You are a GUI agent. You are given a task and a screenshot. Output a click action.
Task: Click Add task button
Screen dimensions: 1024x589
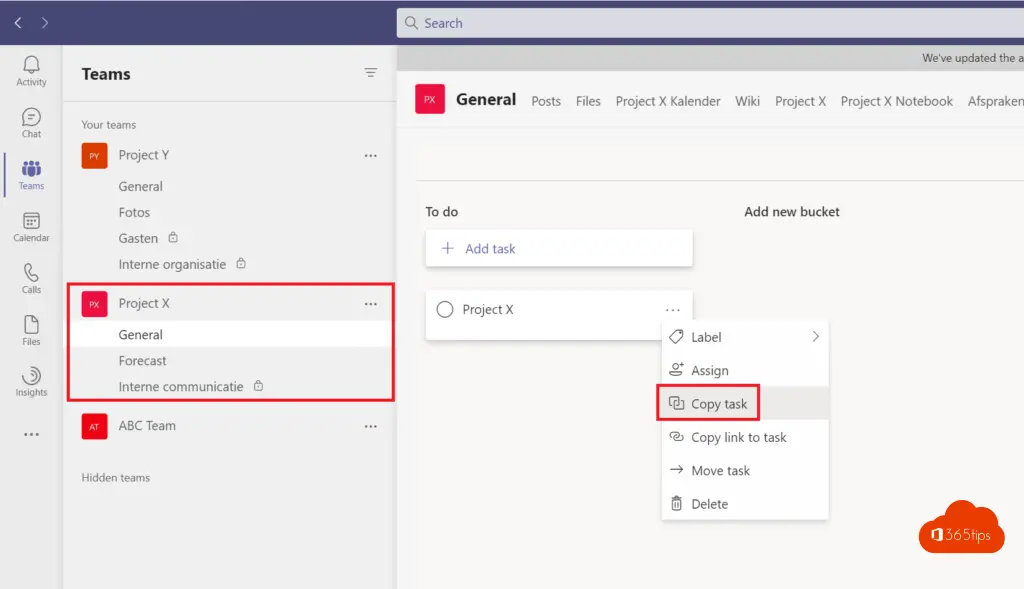pyautogui.click(x=558, y=249)
